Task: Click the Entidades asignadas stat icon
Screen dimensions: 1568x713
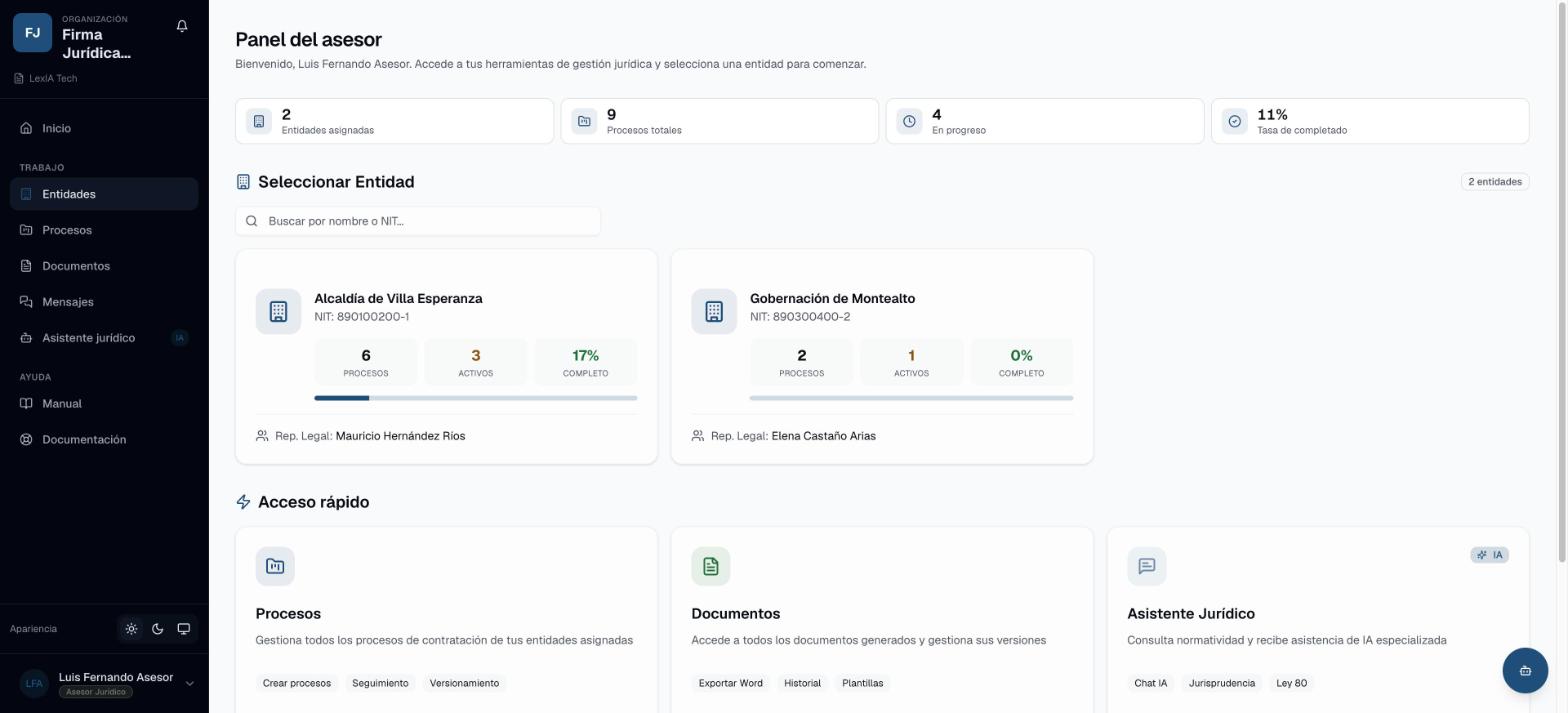Action: pyautogui.click(x=259, y=121)
